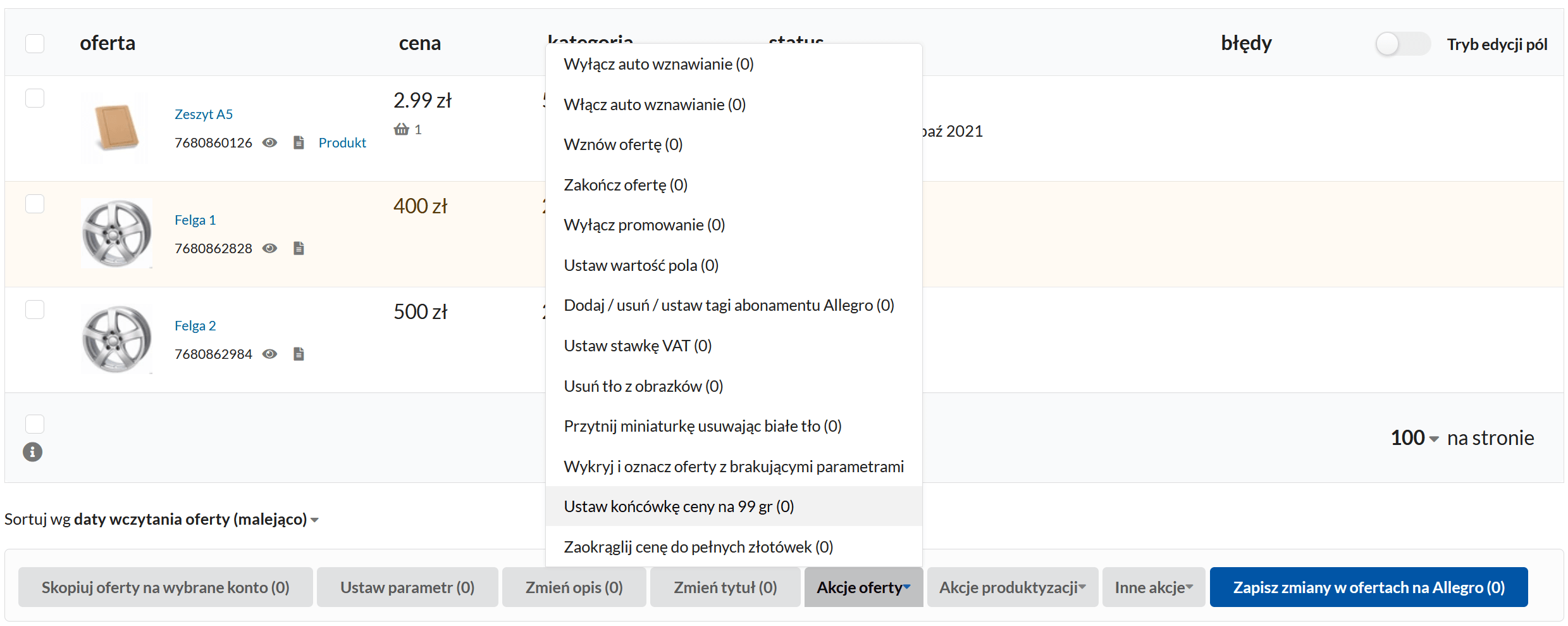This screenshot has height=626, width=1568.
Task: Tick the checkbox in the table footer
Action: (35, 424)
